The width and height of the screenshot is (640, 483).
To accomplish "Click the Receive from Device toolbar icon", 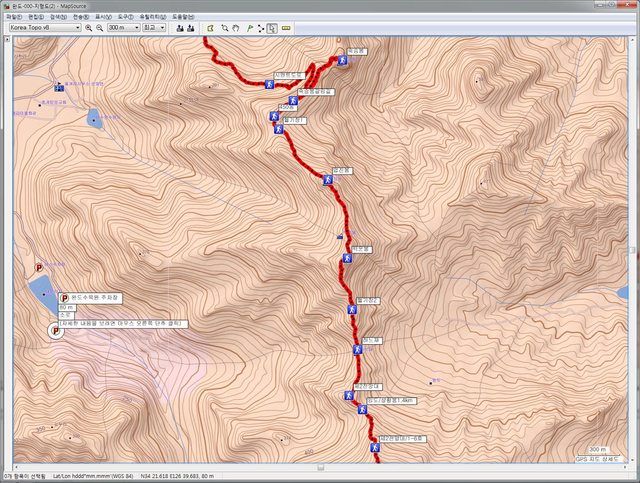I will coord(190,28).
